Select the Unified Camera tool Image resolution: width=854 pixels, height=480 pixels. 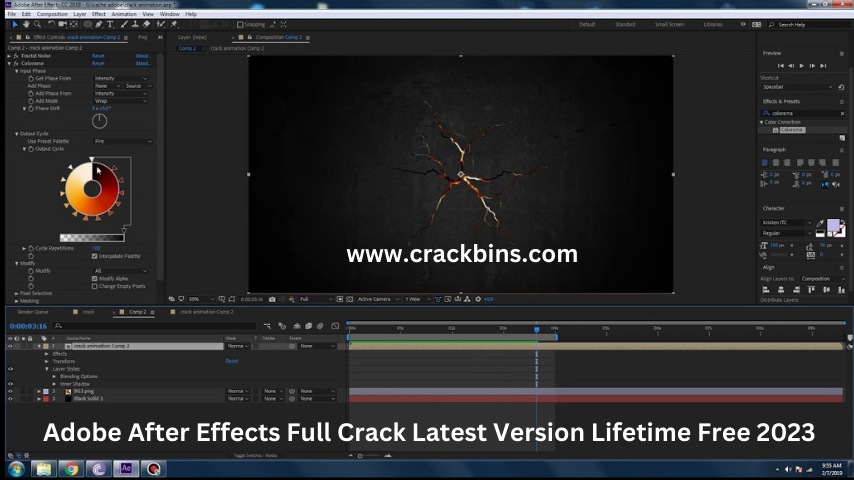tap(62, 25)
